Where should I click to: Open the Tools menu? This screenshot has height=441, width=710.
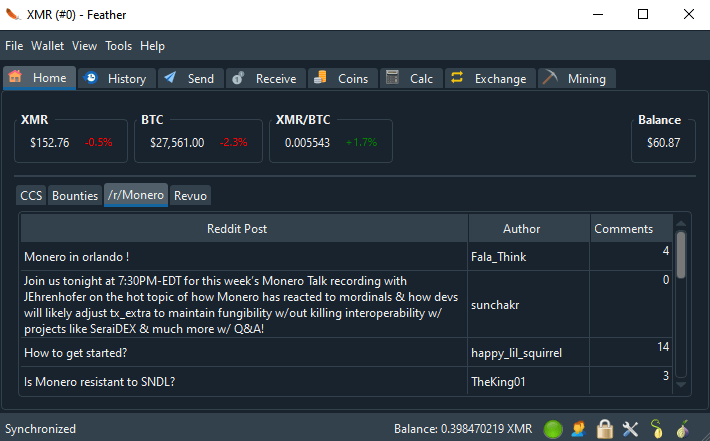(118, 46)
